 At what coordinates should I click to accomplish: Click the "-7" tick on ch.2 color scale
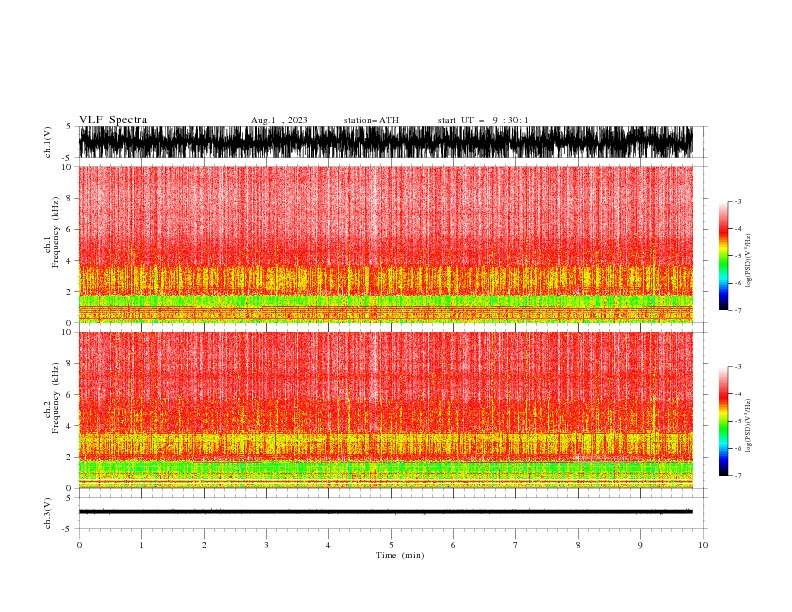(x=738, y=476)
